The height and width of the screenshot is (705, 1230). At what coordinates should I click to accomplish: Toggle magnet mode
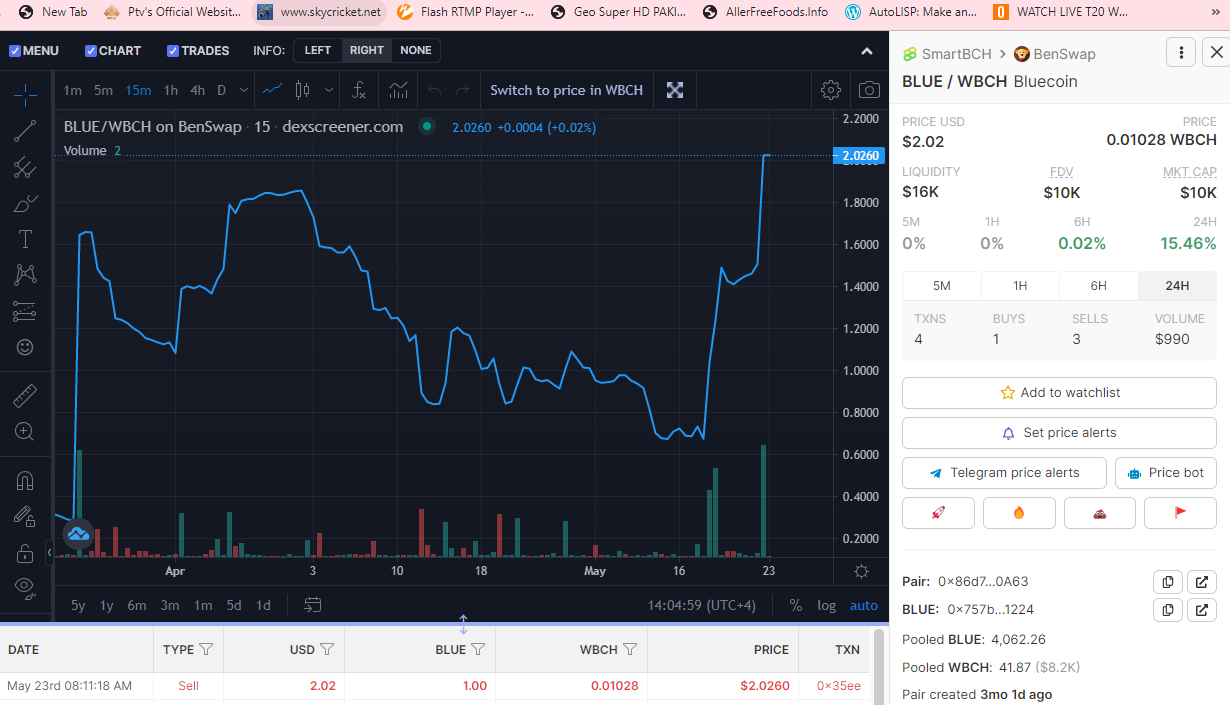(x=25, y=481)
